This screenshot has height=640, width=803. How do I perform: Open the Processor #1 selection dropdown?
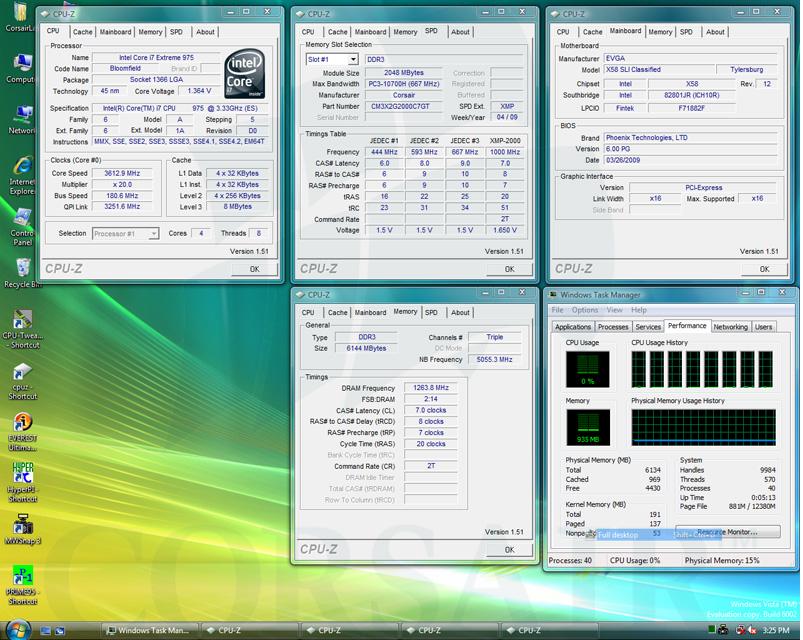[x=124, y=234]
